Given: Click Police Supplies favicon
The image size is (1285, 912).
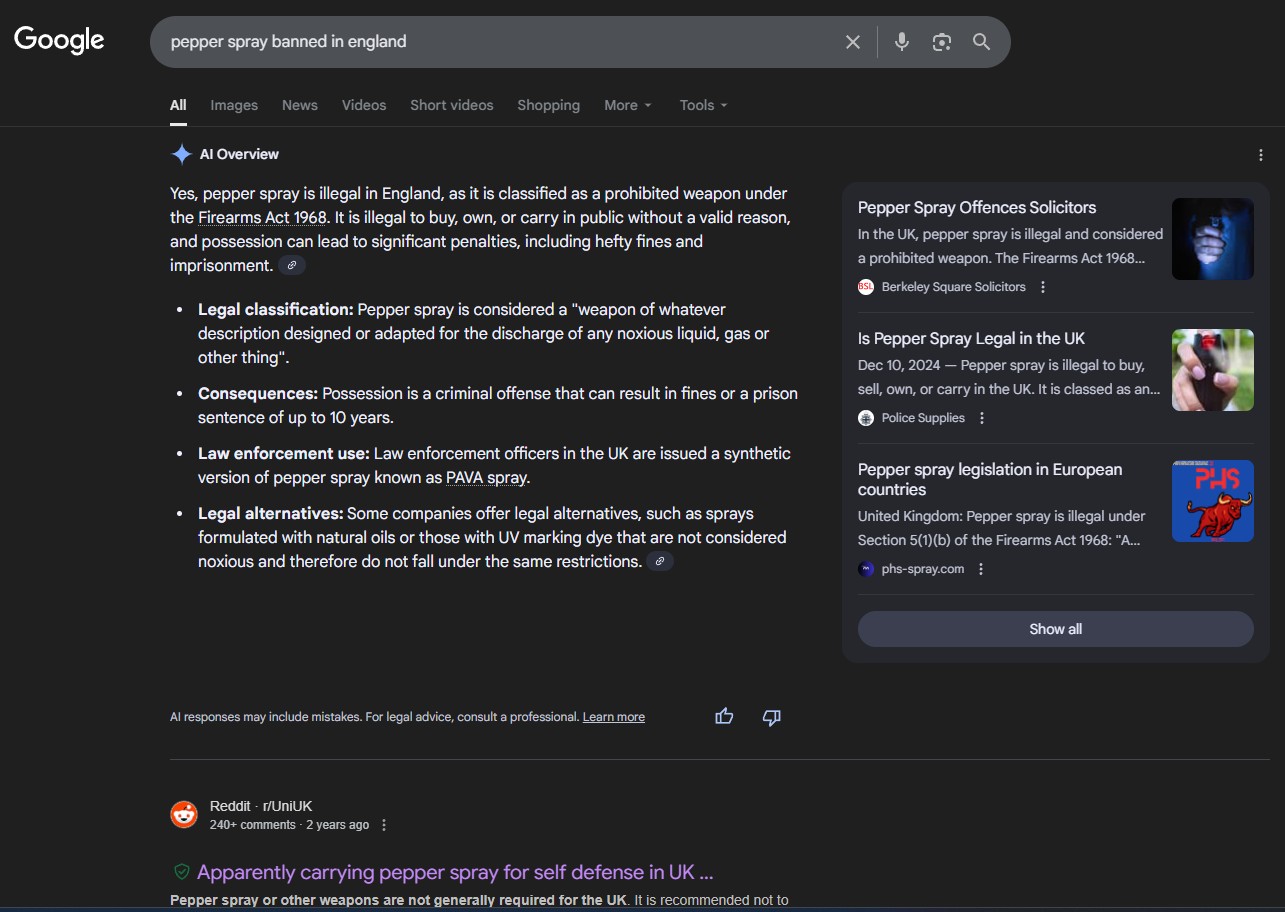Looking at the screenshot, I should click(x=866, y=418).
